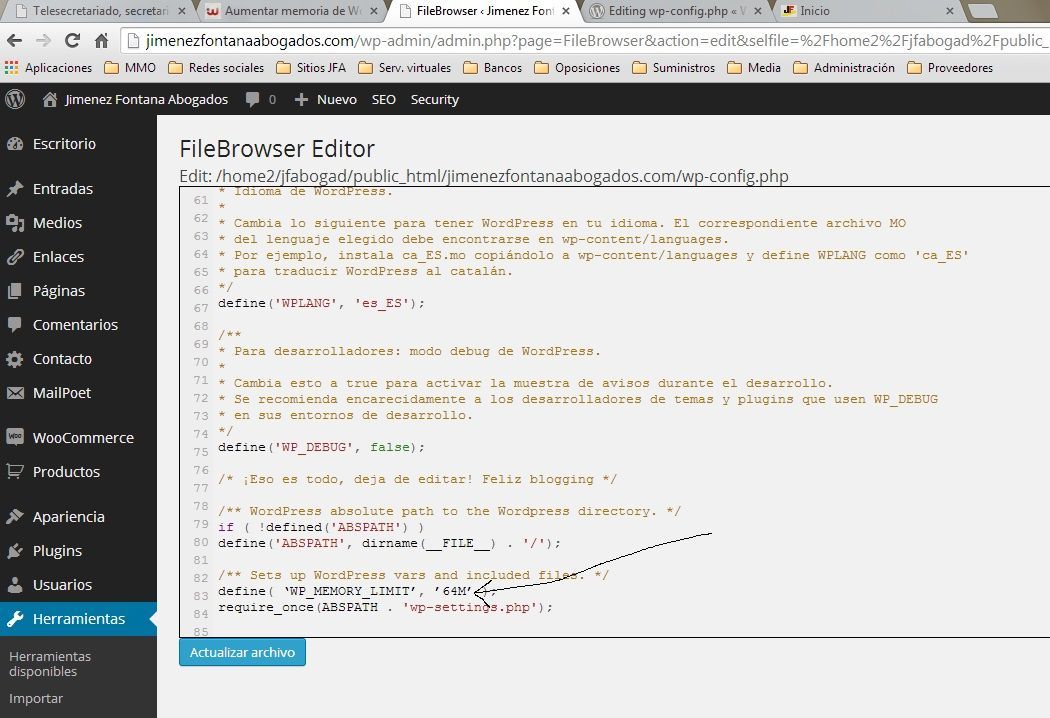Image resolution: width=1050 pixels, height=718 pixels.
Task: Close the Inicio browser tab
Action: coord(950,11)
